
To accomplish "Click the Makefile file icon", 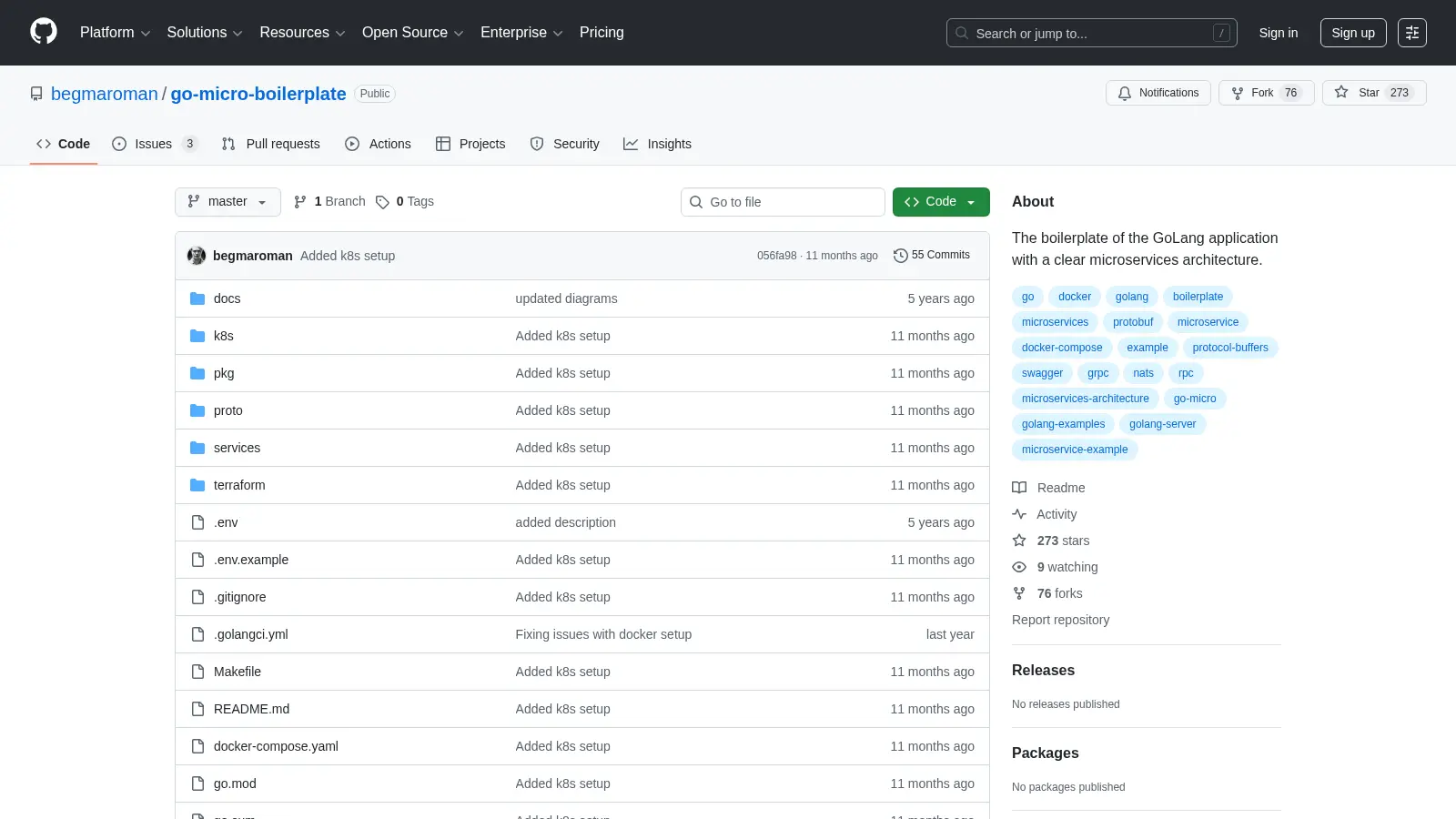I will (197, 672).
